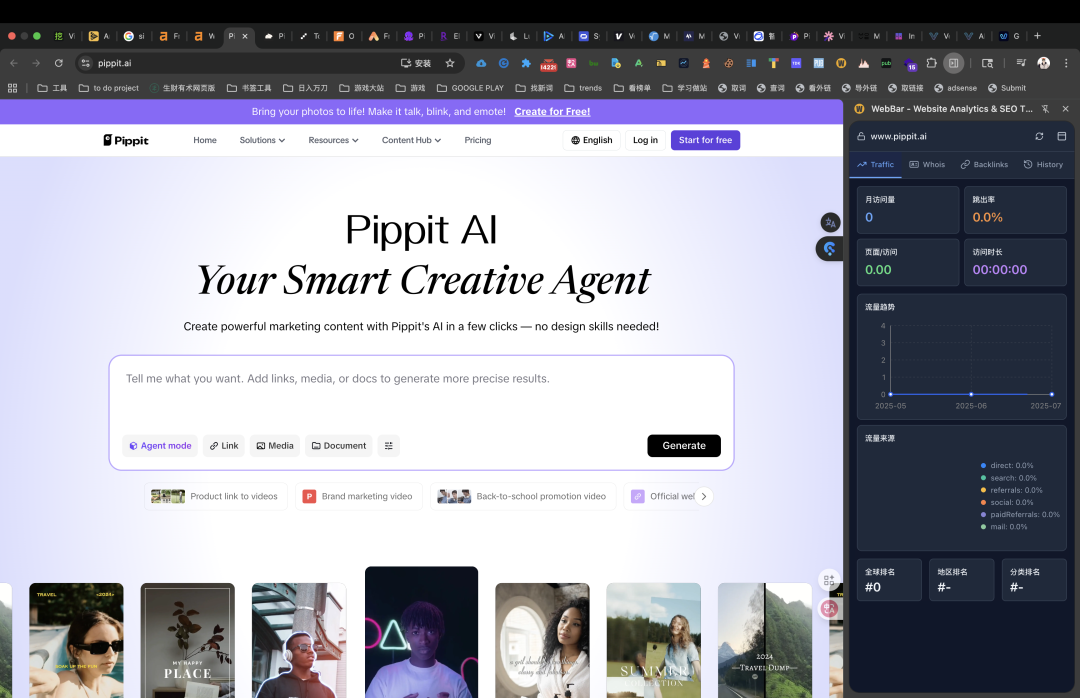Click the Chrome profile avatar

tap(1043, 63)
